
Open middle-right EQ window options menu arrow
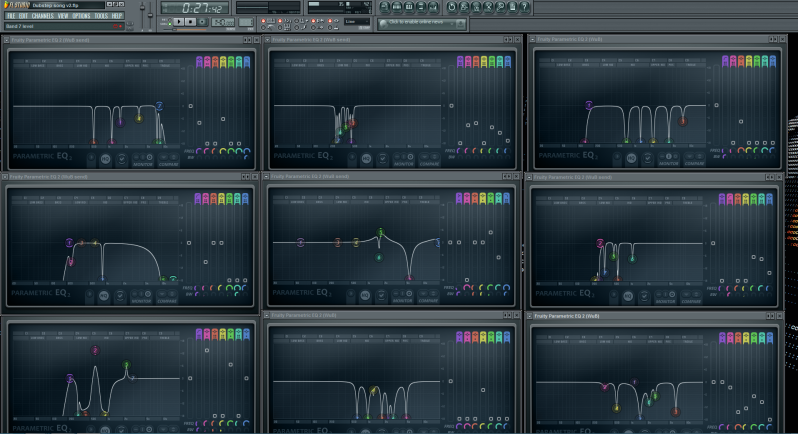[529, 177]
